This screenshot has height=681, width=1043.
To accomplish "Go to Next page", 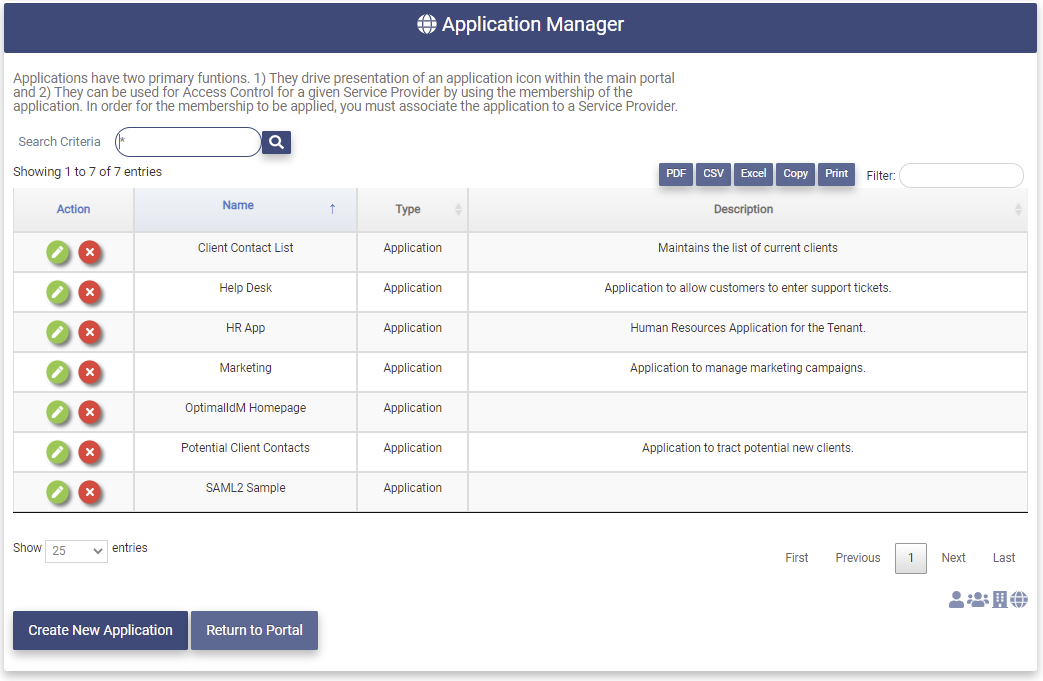I will [x=953, y=558].
